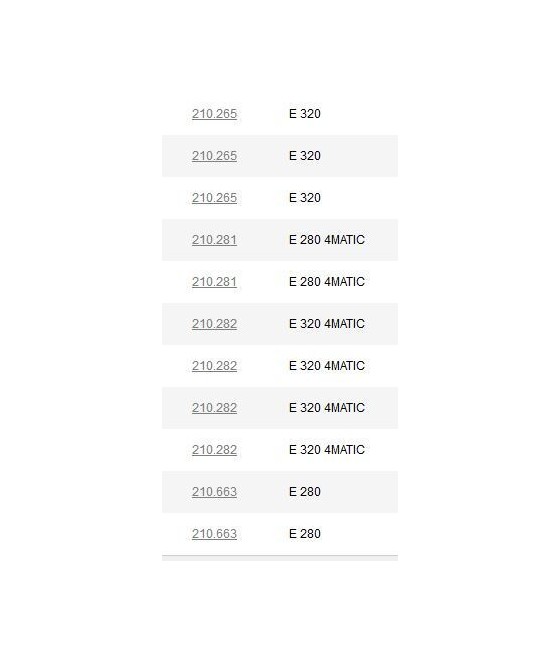Open the third 210.282 link
This screenshot has height=655, width=560.
(214, 408)
